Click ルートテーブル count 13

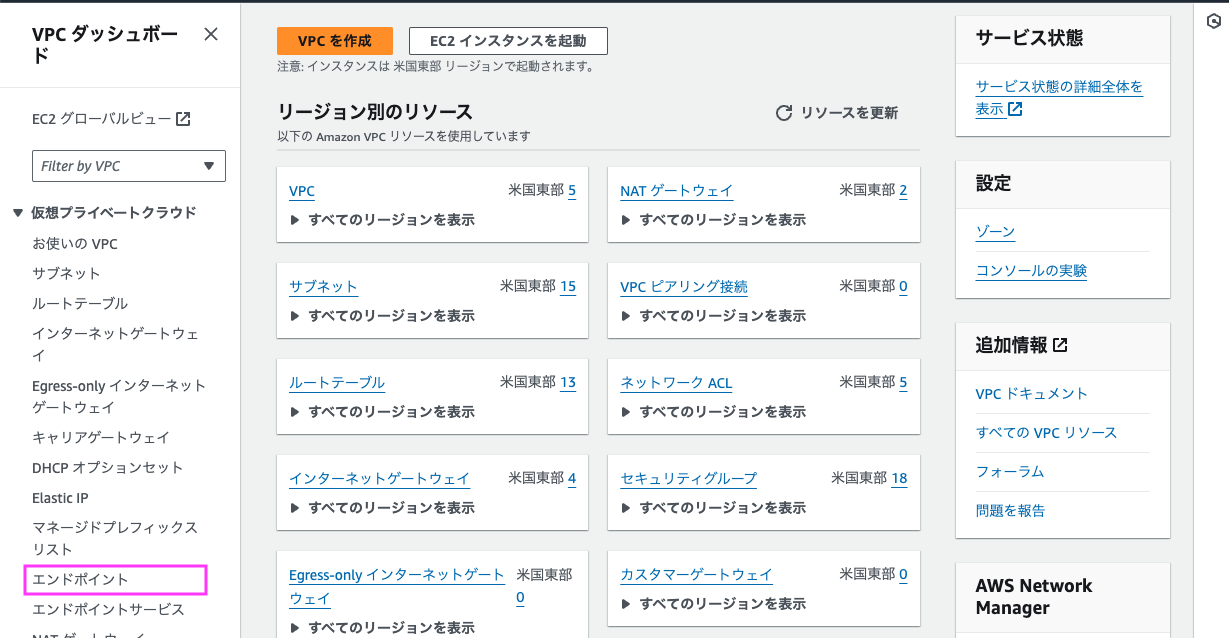click(x=568, y=382)
